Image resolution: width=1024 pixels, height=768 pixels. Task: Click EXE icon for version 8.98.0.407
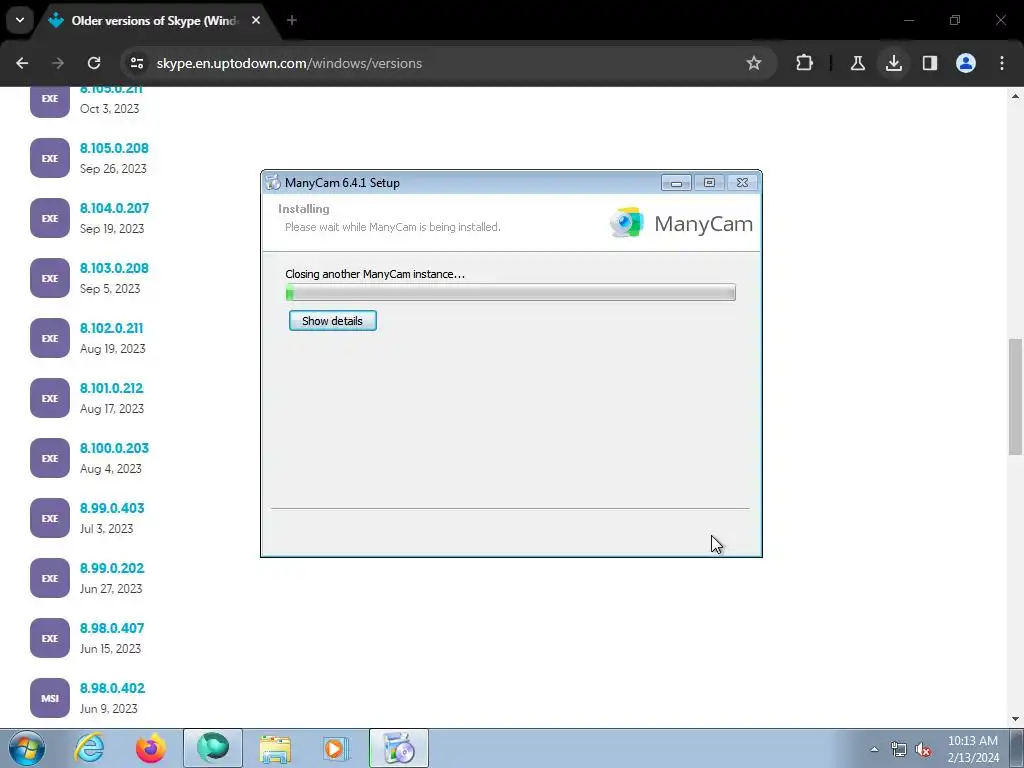coord(50,639)
